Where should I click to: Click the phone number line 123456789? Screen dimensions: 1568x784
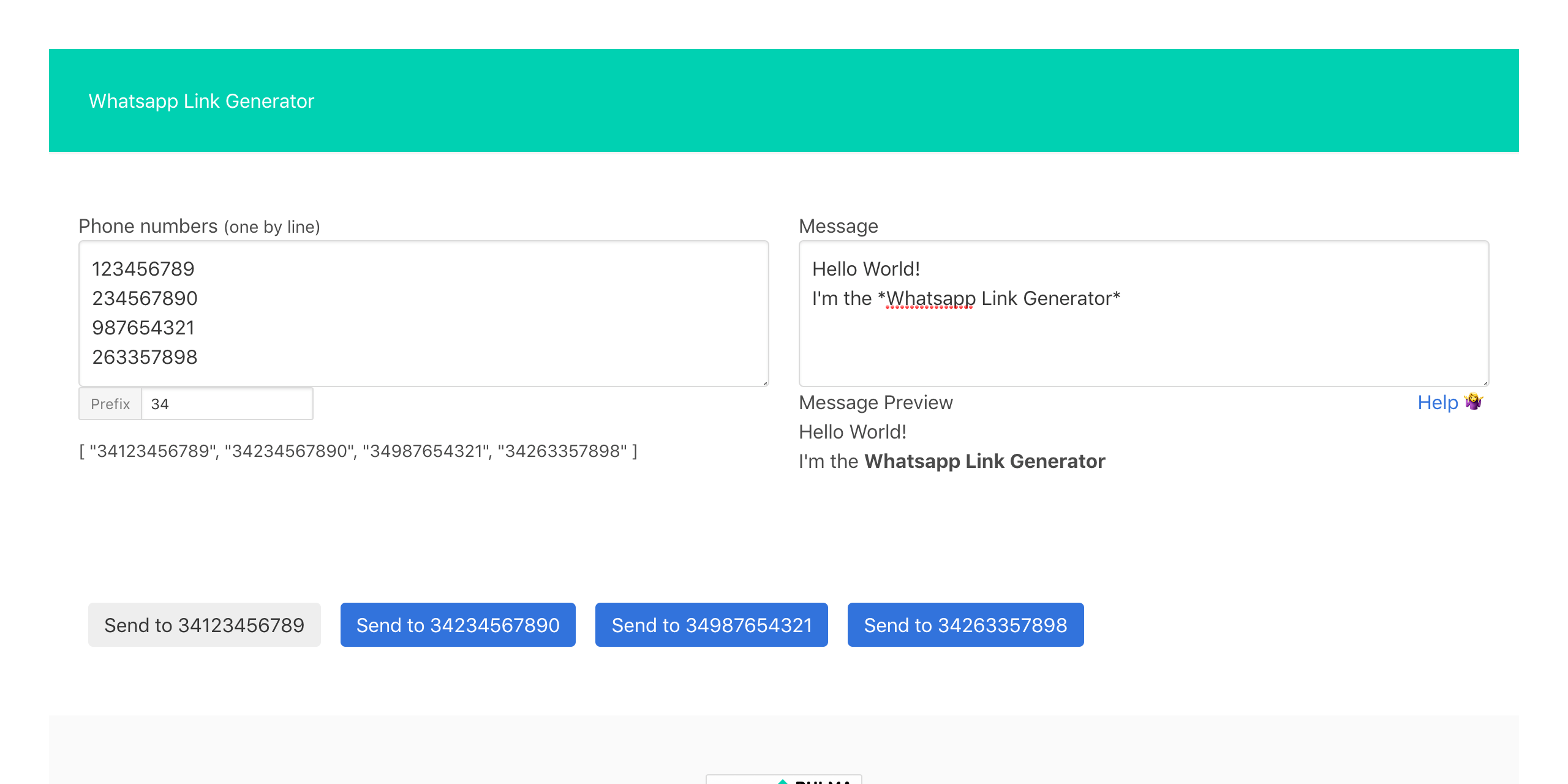pos(143,269)
